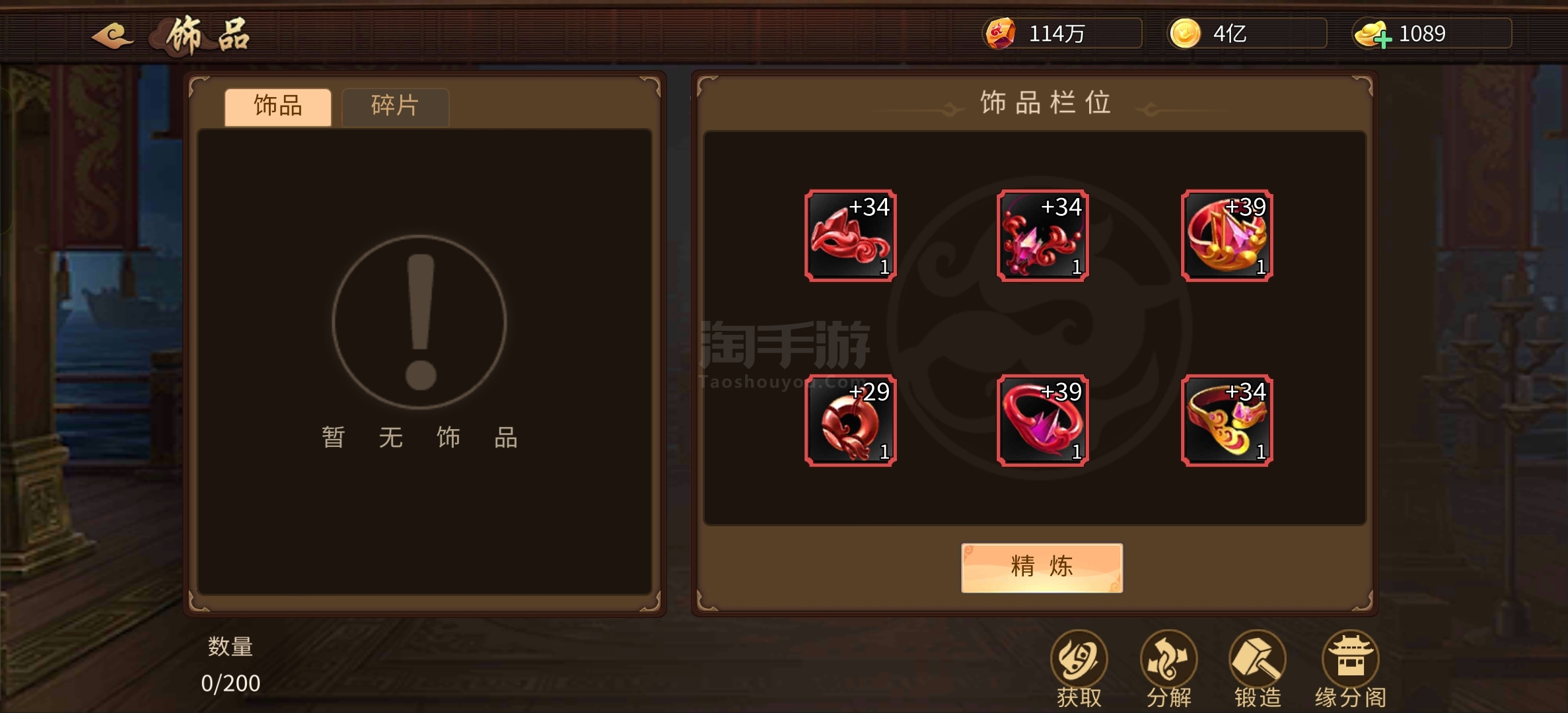Switch to the 饰品 tab
Image resolution: width=1568 pixels, height=713 pixels.
(x=277, y=106)
